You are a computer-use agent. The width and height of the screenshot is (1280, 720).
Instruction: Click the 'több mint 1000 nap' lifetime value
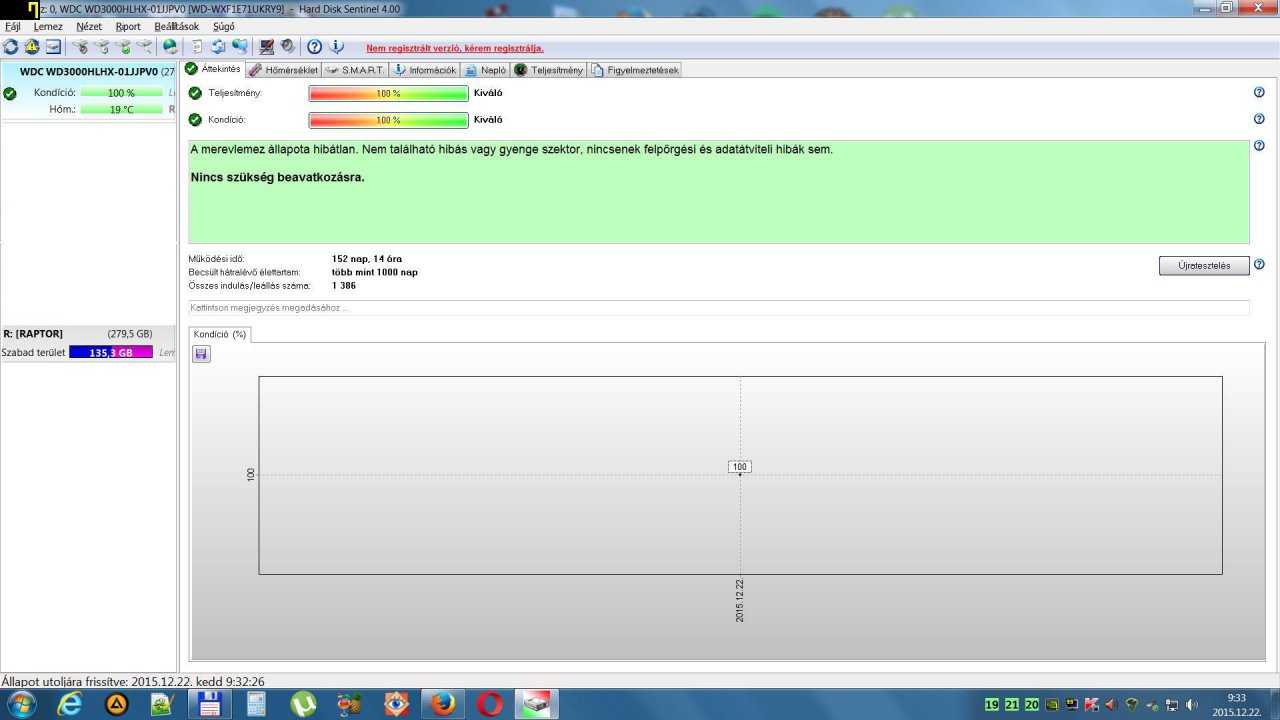coord(375,272)
